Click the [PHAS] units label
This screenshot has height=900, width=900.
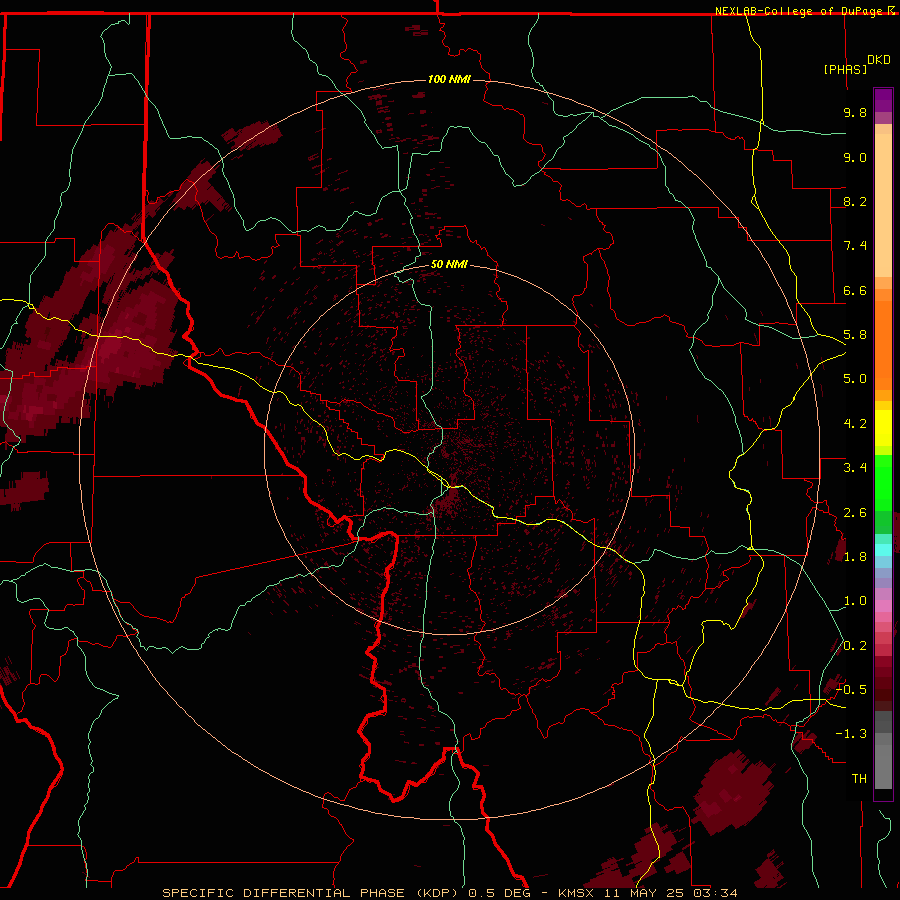[x=845, y=69]
